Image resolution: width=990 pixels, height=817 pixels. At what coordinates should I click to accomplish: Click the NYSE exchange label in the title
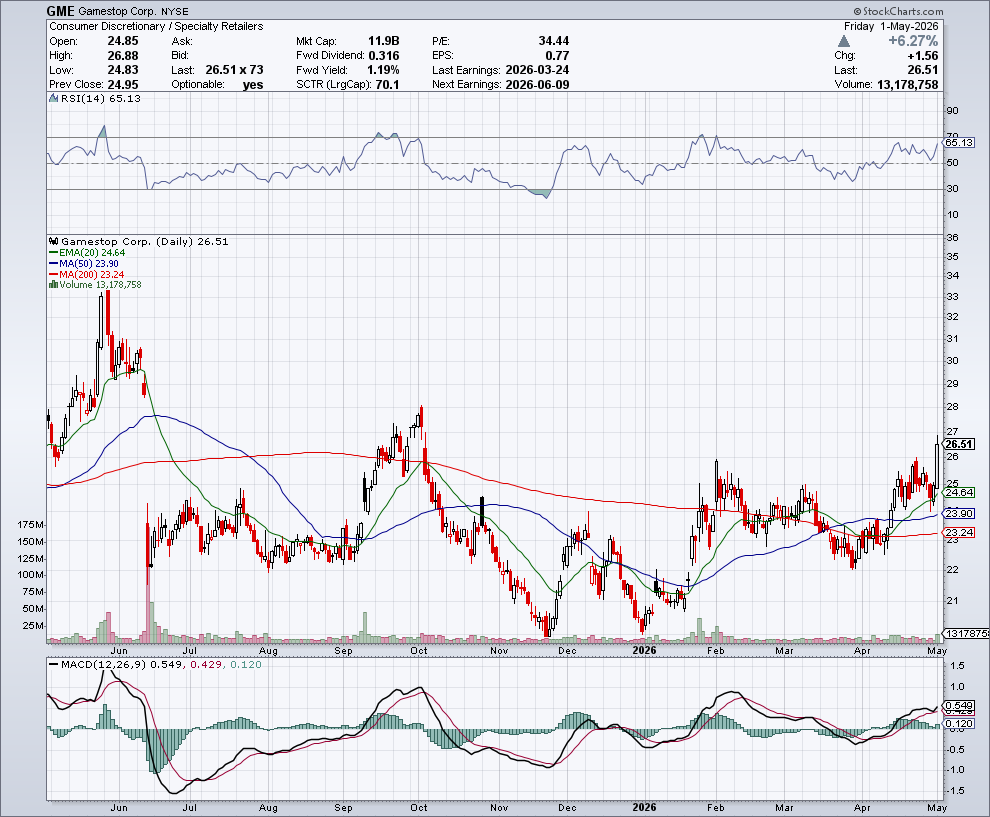[174, 12]
